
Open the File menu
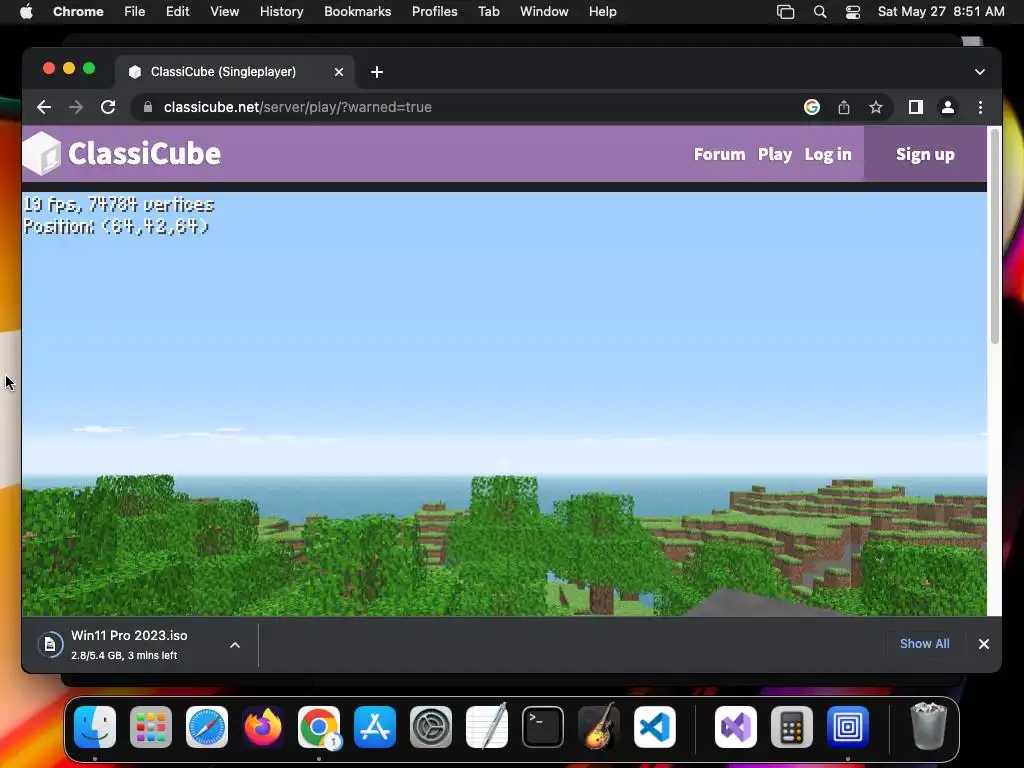[135, 12]
